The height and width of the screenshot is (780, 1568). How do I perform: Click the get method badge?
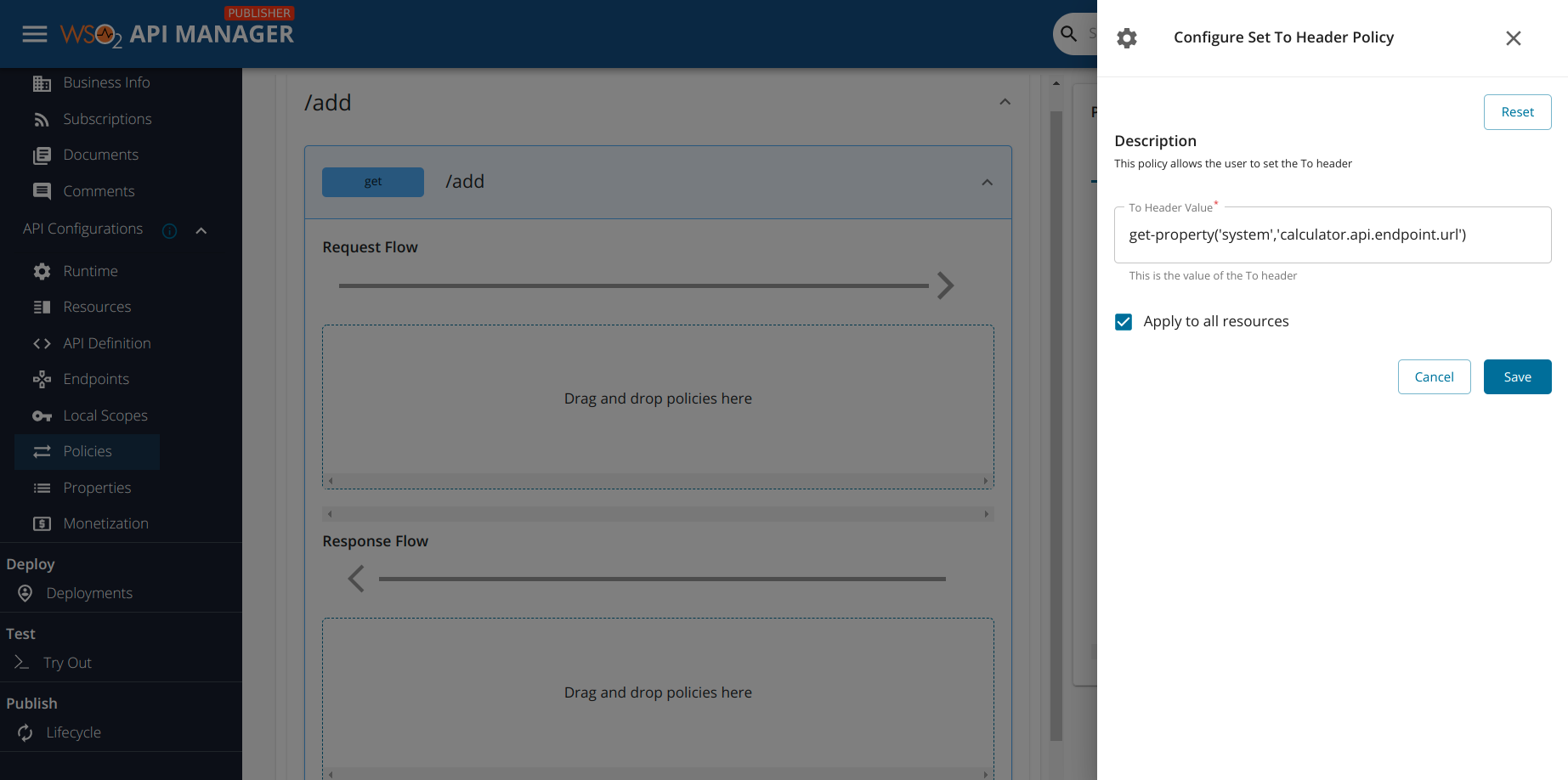pyautogui.click(x=372, y=182)
